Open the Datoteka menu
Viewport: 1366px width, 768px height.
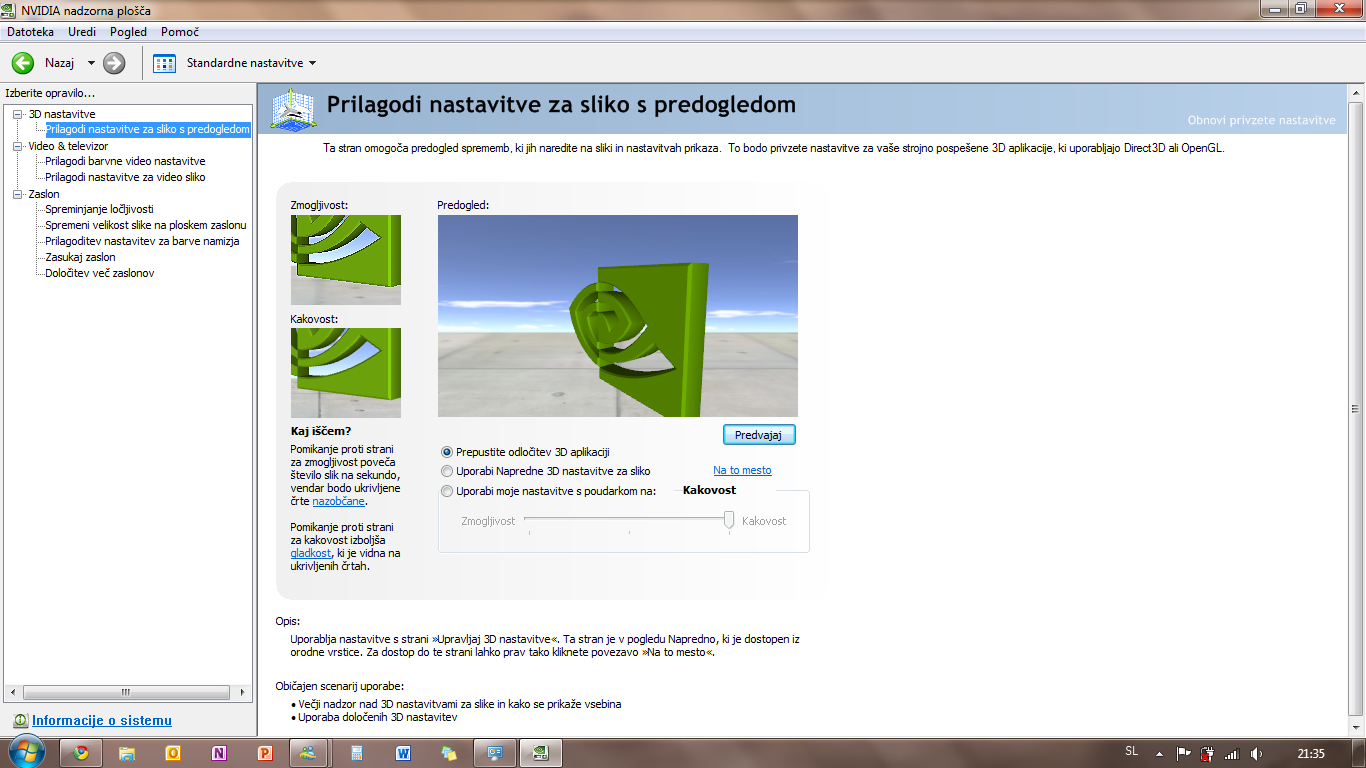[30, 32]
